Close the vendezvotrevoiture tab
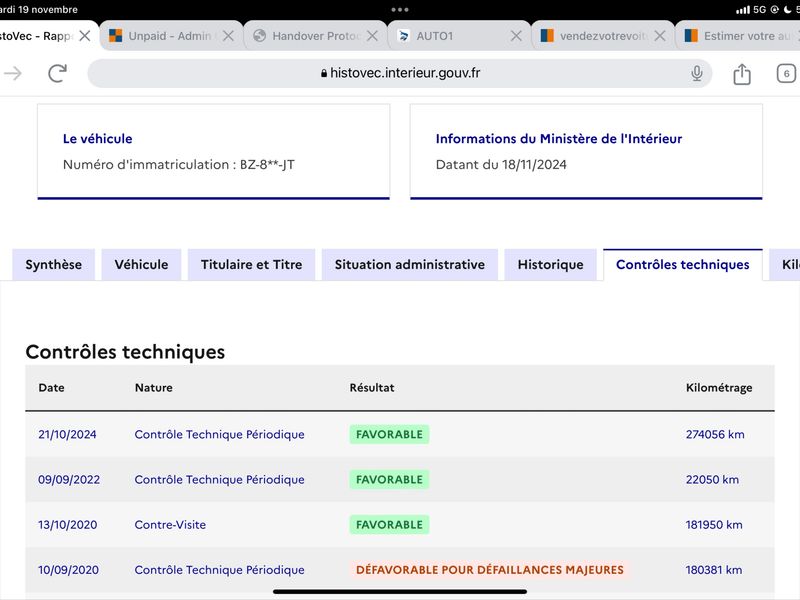The height and width of the screenshot is (600, 800). [x=660, y=36]
